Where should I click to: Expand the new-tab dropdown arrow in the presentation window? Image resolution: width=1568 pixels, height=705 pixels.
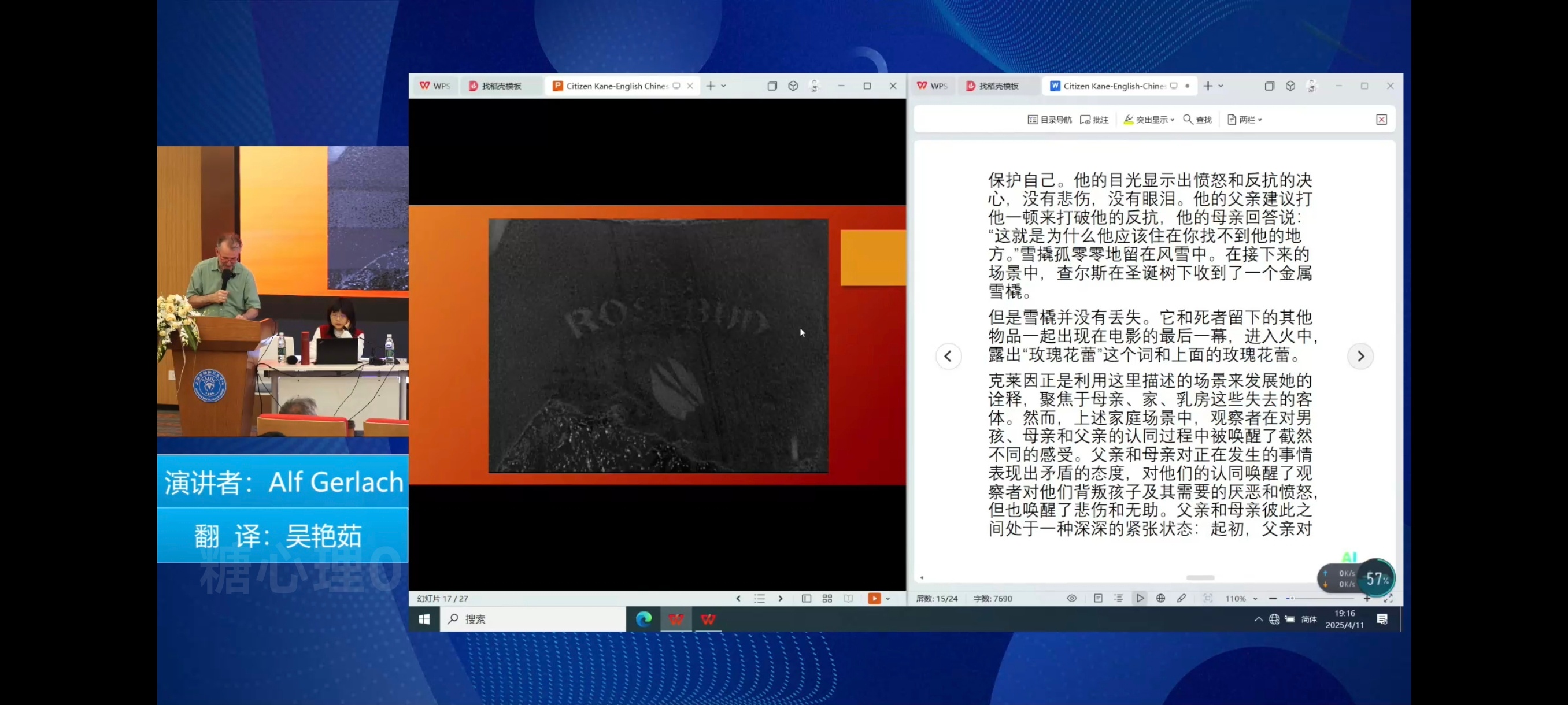724,86
